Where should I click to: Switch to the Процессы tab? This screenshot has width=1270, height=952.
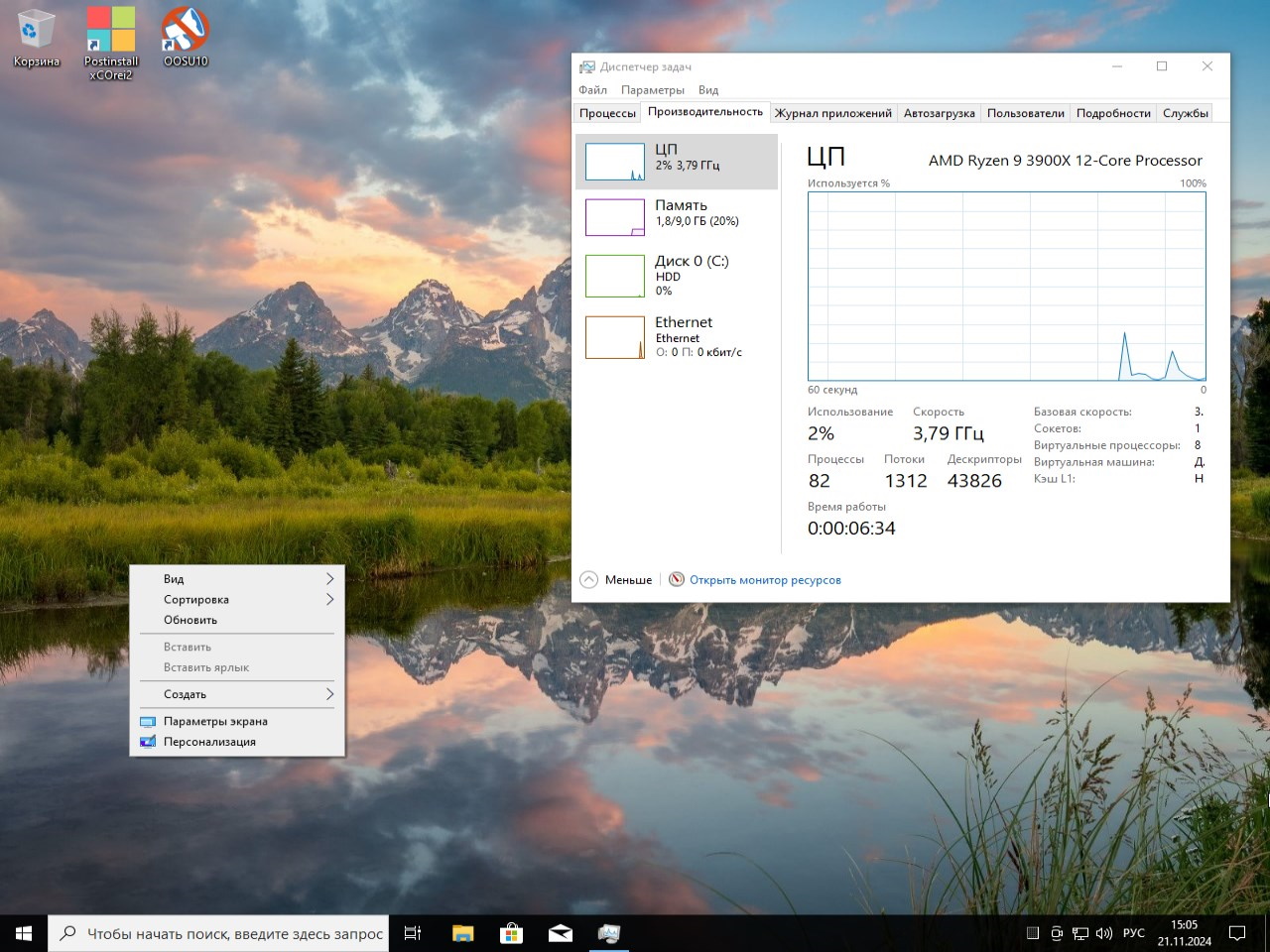tap(607, 113)
